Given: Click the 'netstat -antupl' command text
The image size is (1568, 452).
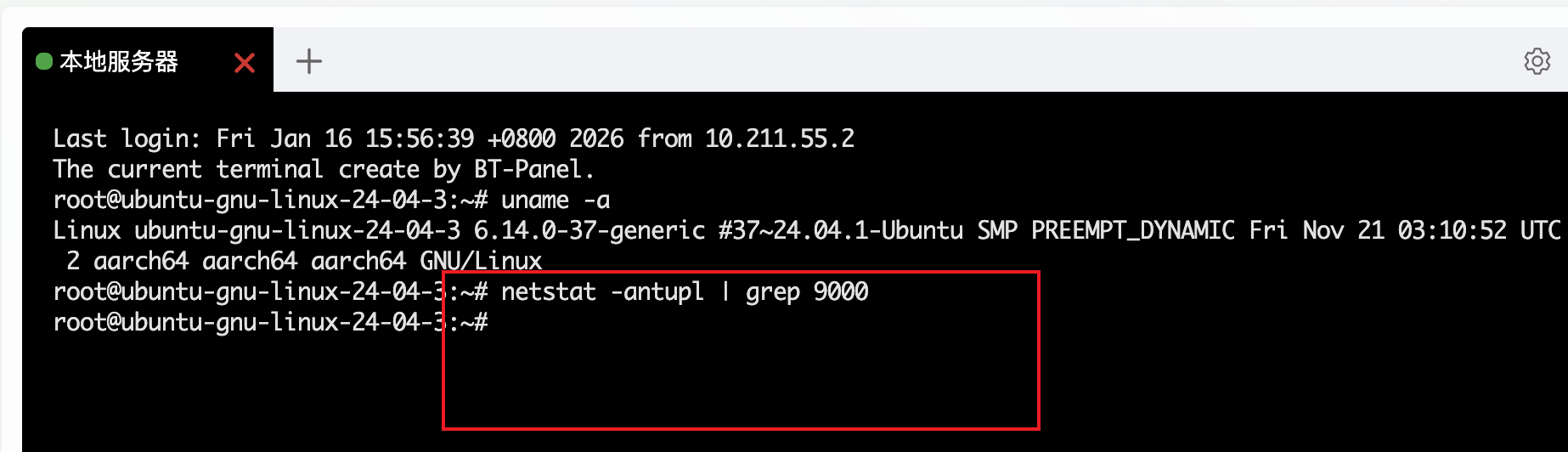Looking at the screenshot, I should point(602,292).
